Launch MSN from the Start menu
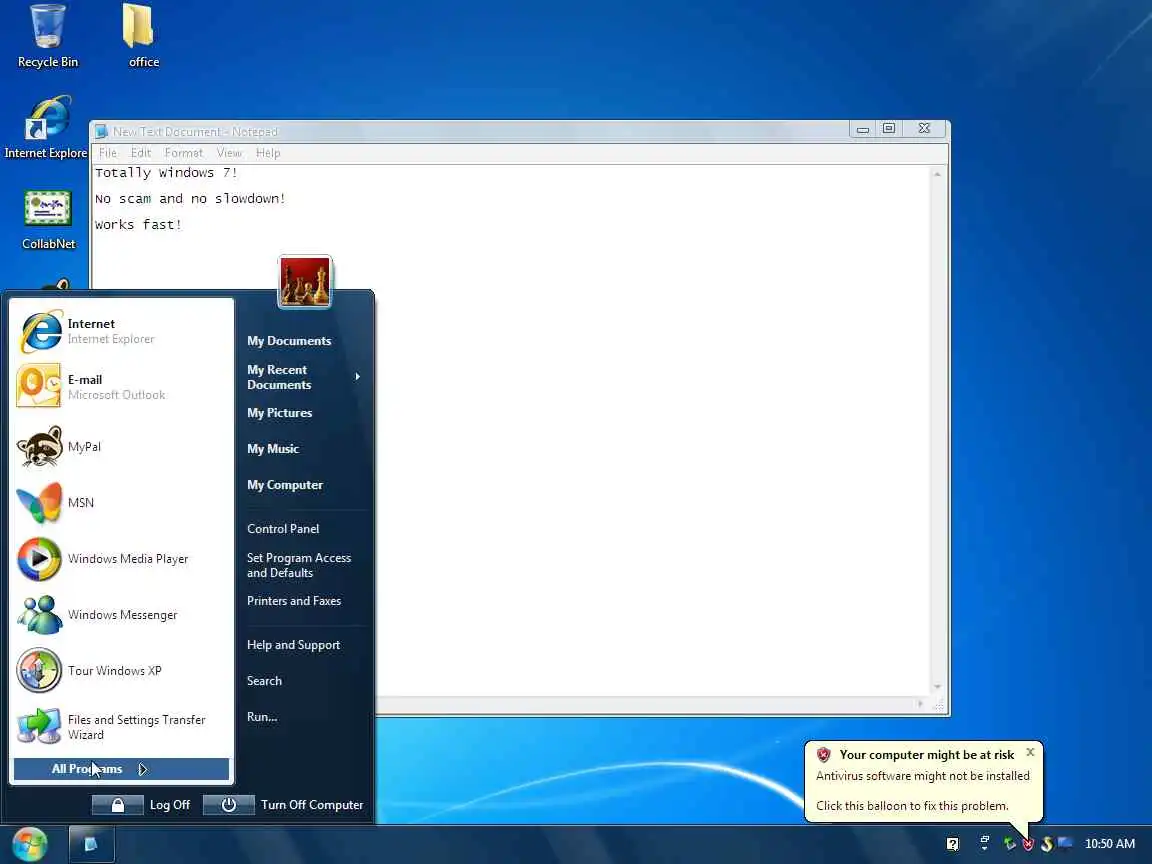 pos(121,503)
